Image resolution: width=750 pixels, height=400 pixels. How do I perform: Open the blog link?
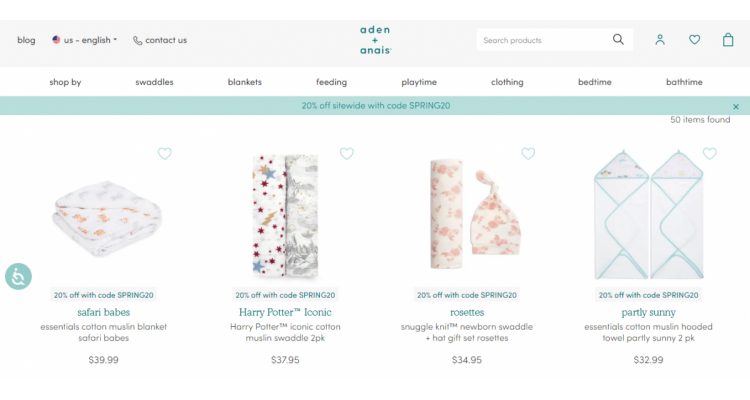coord(26,40)
